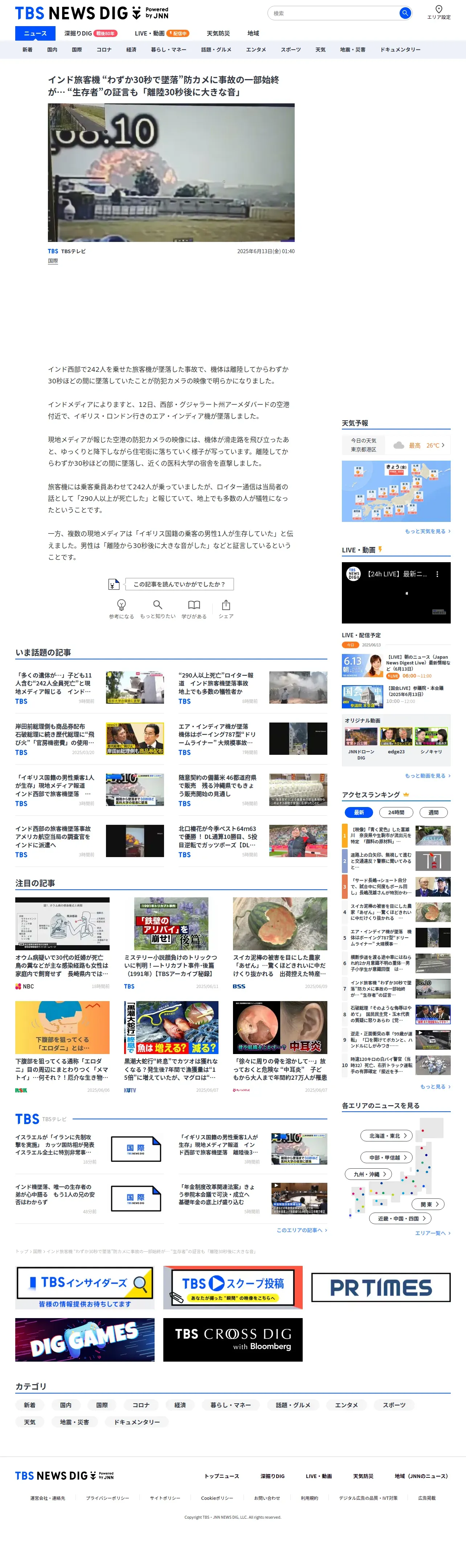Click the 地震・災害 category pill button
Screen dimensions: 466x1568
point(74,1421)
